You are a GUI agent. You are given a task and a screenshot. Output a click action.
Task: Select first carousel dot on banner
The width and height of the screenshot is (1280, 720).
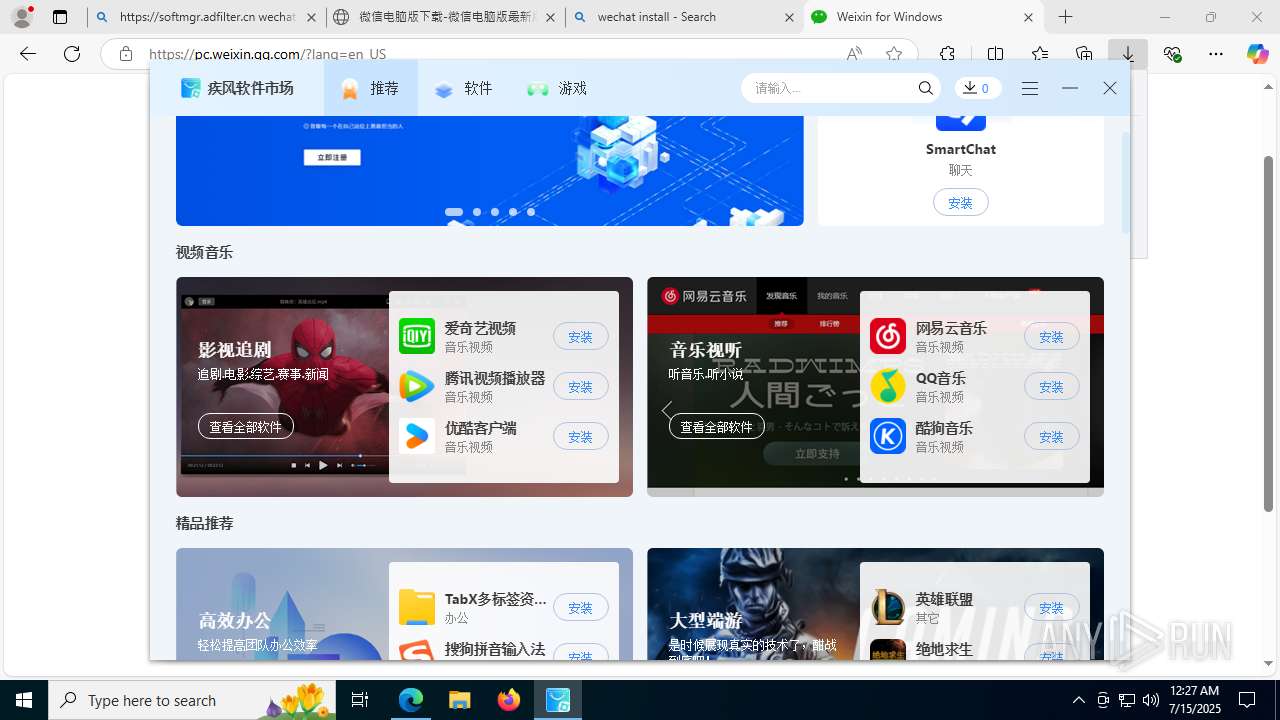point(454,212)
